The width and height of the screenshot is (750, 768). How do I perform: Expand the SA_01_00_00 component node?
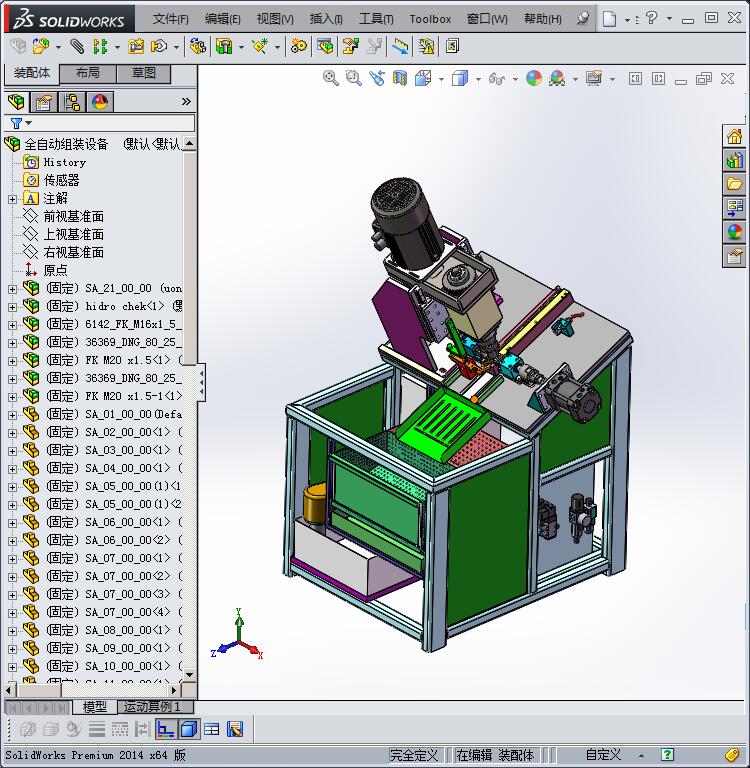coord(13,415)
